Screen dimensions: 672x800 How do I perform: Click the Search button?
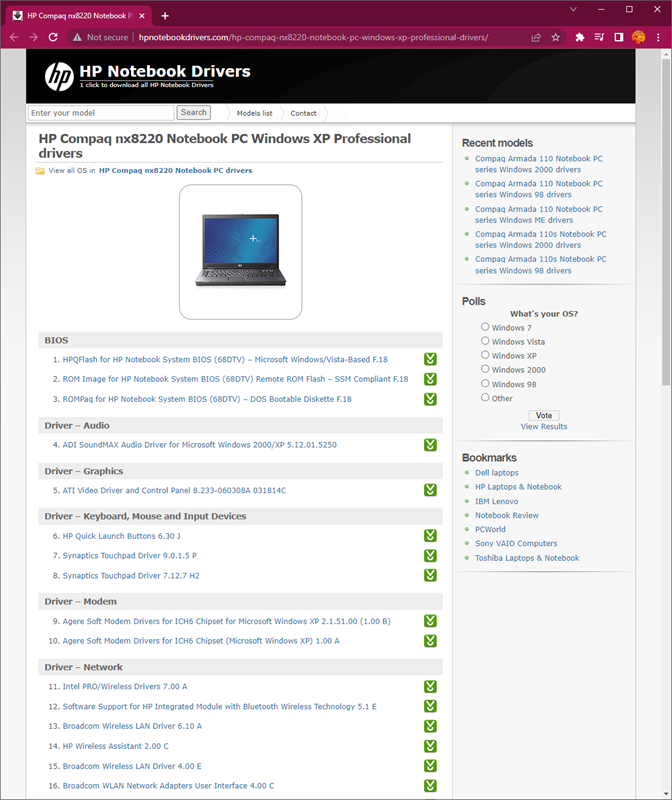[x=193, y=112]
